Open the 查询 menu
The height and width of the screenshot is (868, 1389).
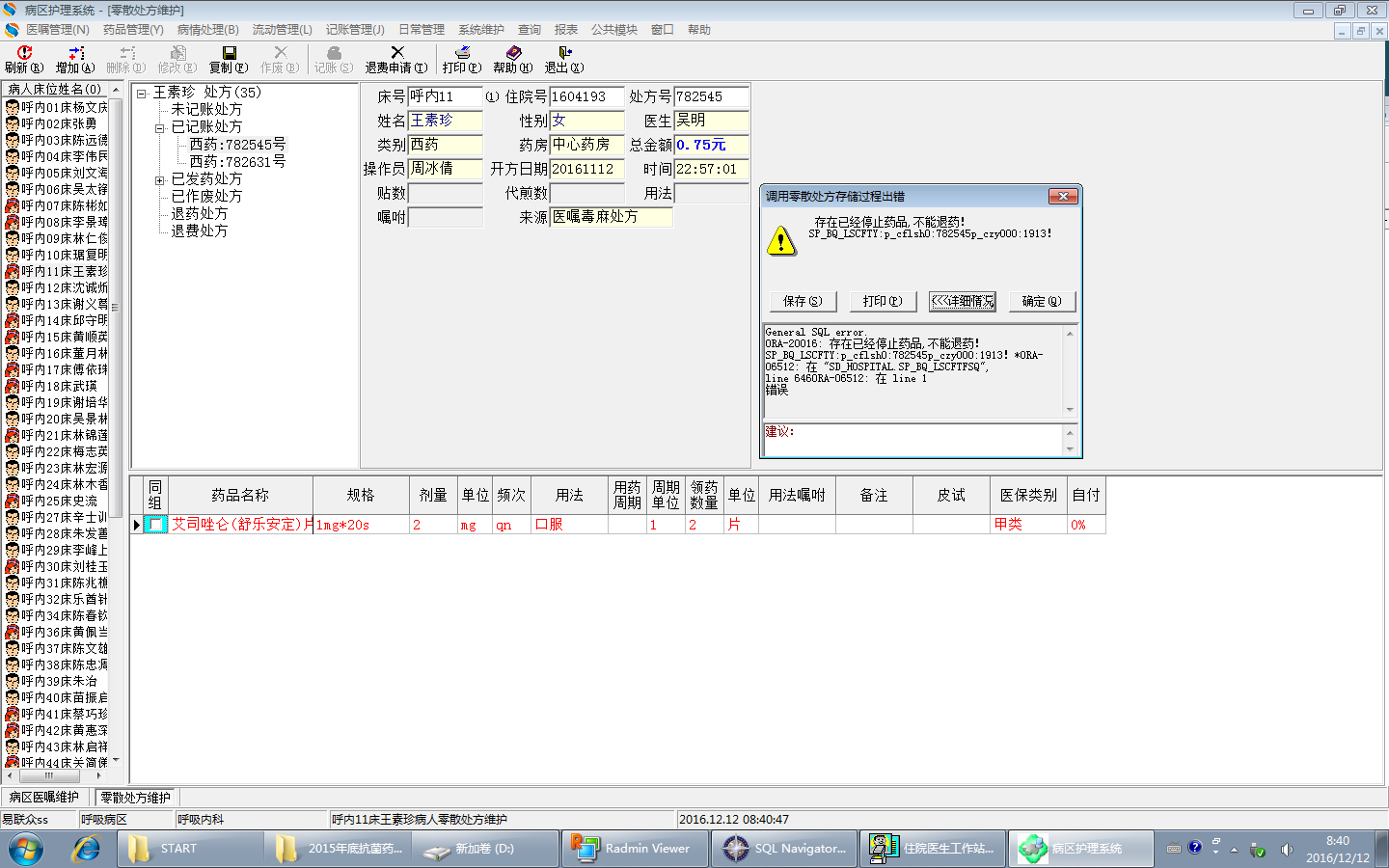click(x=530, y=30)
